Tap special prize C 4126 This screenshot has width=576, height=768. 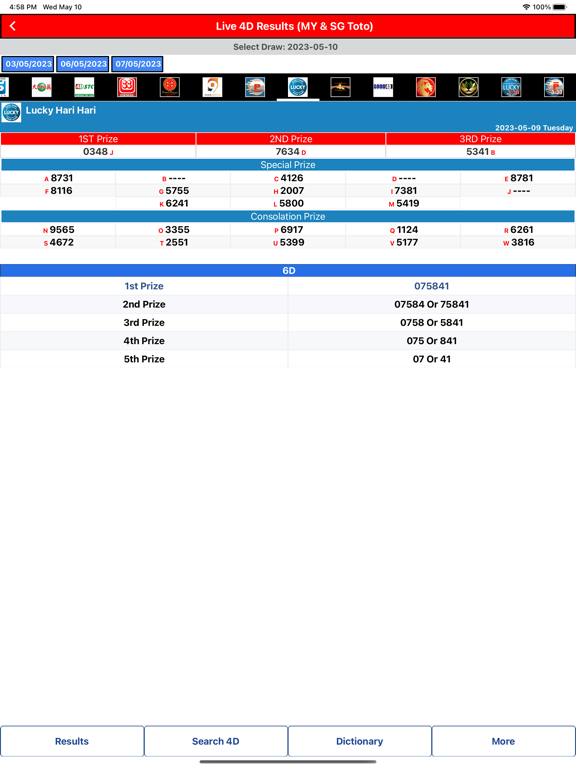pos(288,178)
